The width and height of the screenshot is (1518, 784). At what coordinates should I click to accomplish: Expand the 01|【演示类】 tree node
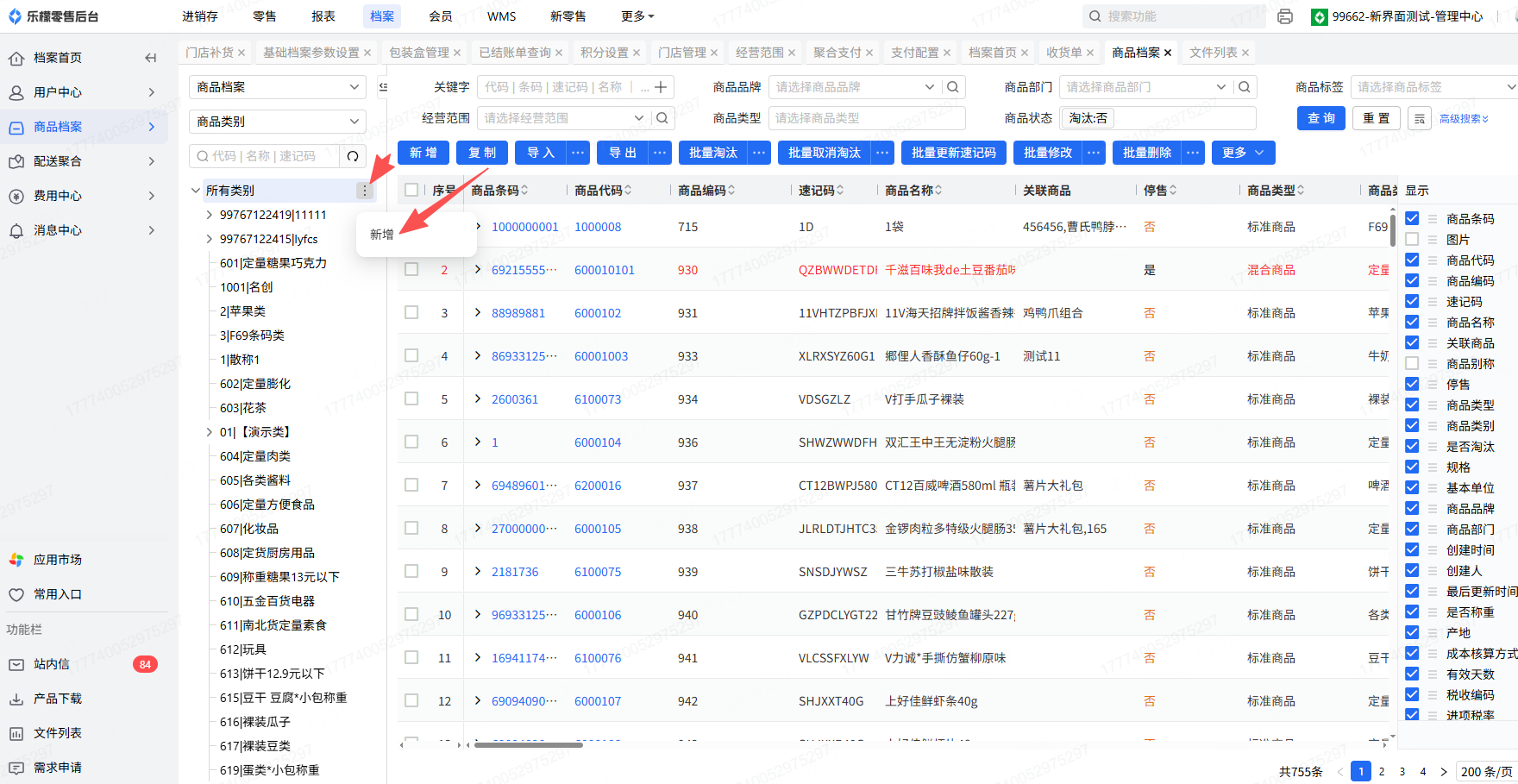[x=209, y=432]
